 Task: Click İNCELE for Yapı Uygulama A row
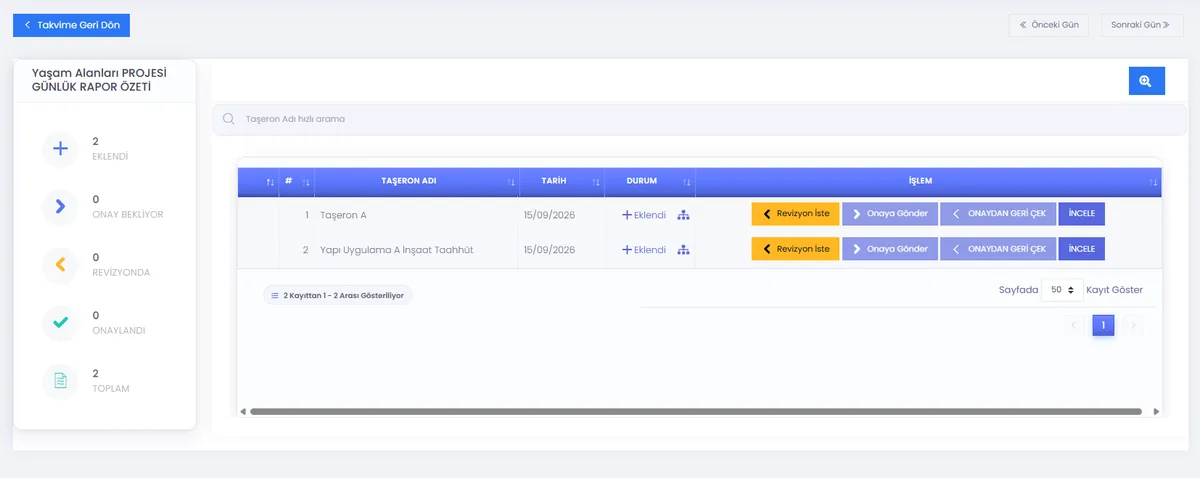(1081, 249)
